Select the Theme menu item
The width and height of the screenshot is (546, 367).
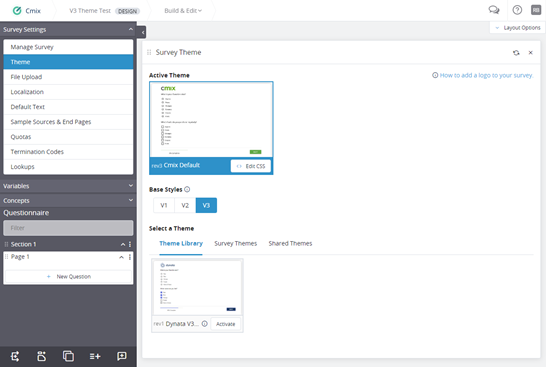[x=68, y=62]
